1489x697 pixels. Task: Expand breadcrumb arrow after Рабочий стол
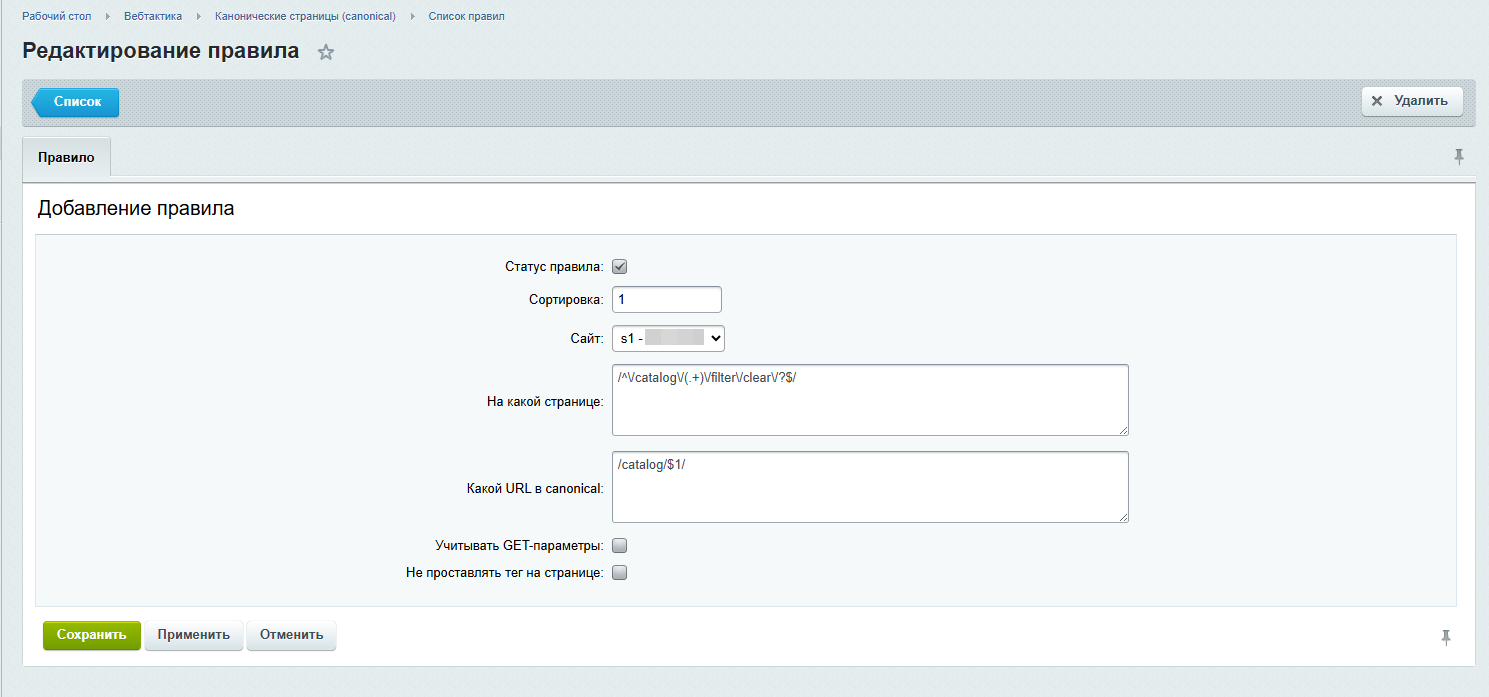(x=108, y=17)
